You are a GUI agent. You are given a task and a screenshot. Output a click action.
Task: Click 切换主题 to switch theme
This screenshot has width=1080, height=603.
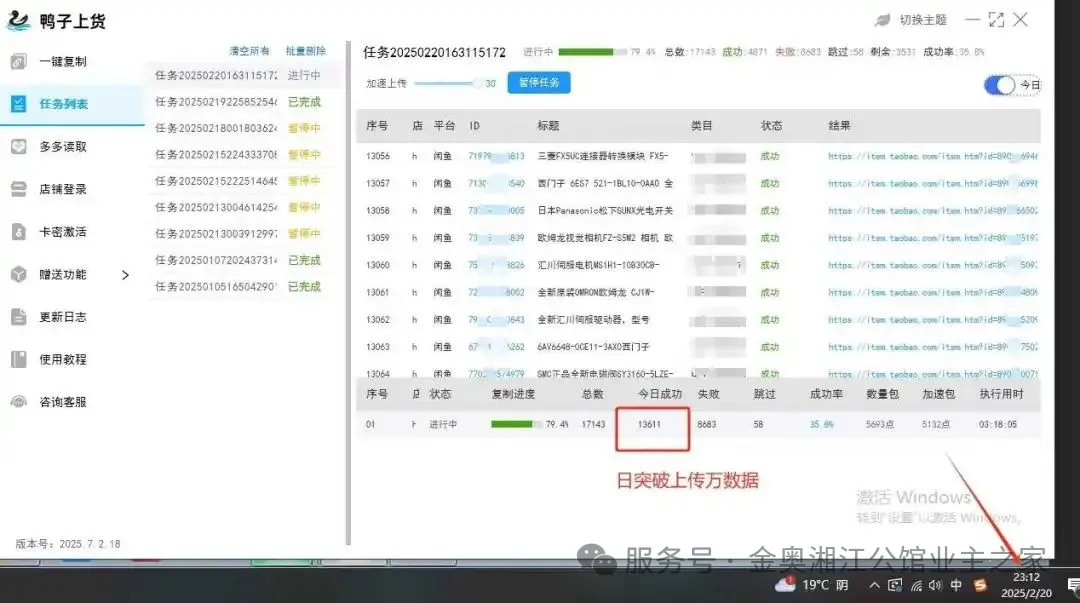click(x=910, y=20)
